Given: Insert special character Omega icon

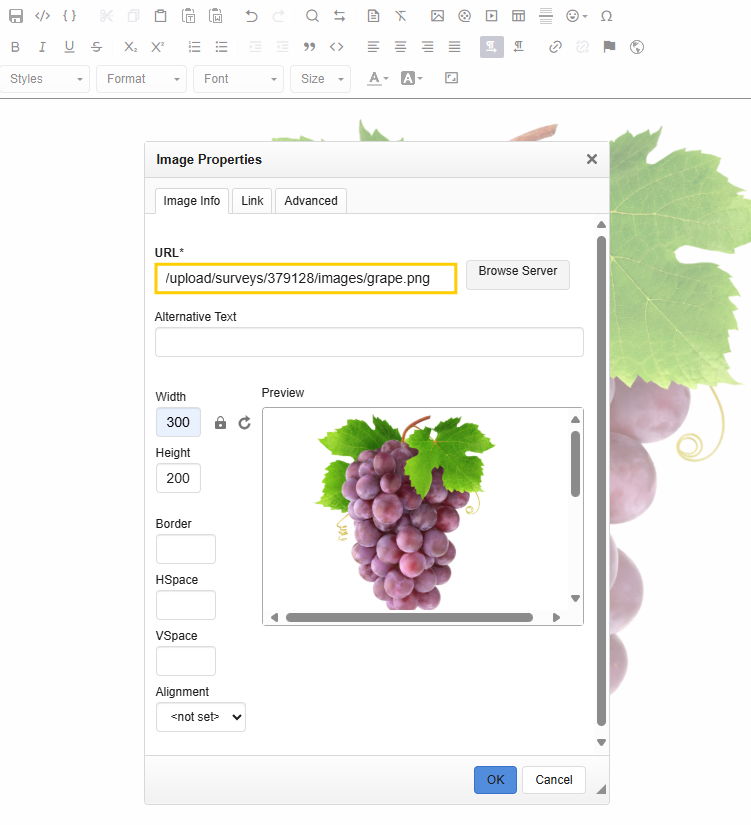Looking at the screenshot, I should click(606, 16).
